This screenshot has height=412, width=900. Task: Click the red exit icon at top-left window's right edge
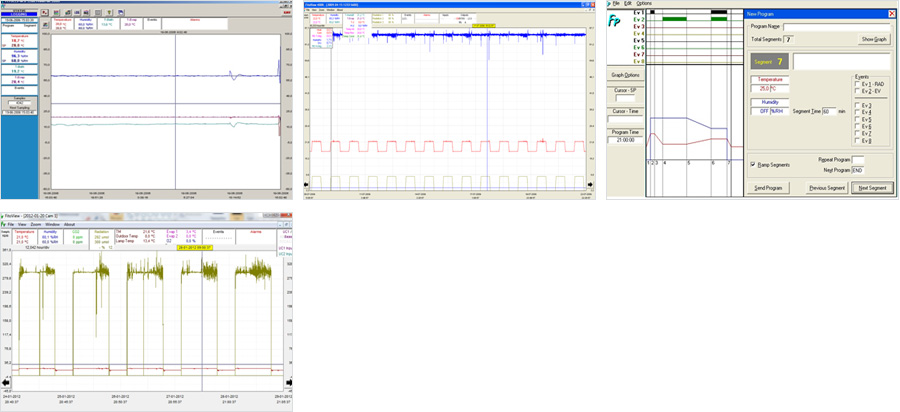point(287,13)
